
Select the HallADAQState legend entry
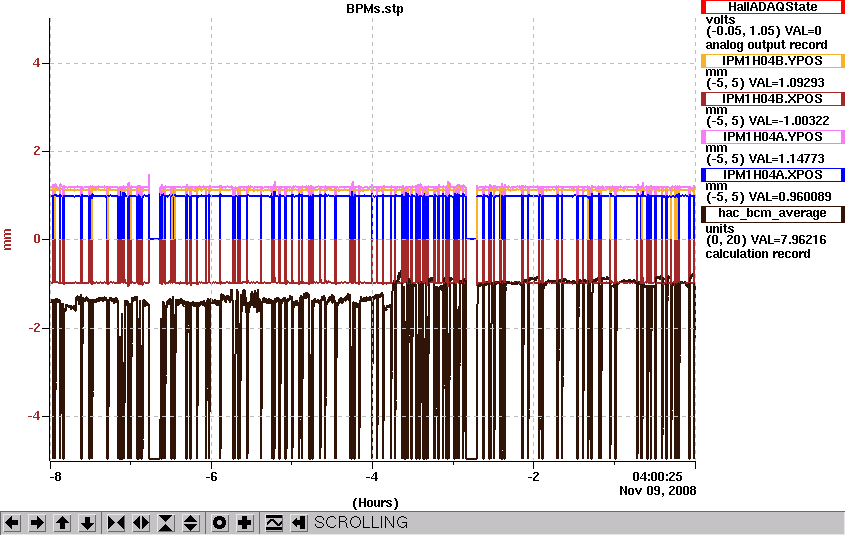[x=772, y=7]
